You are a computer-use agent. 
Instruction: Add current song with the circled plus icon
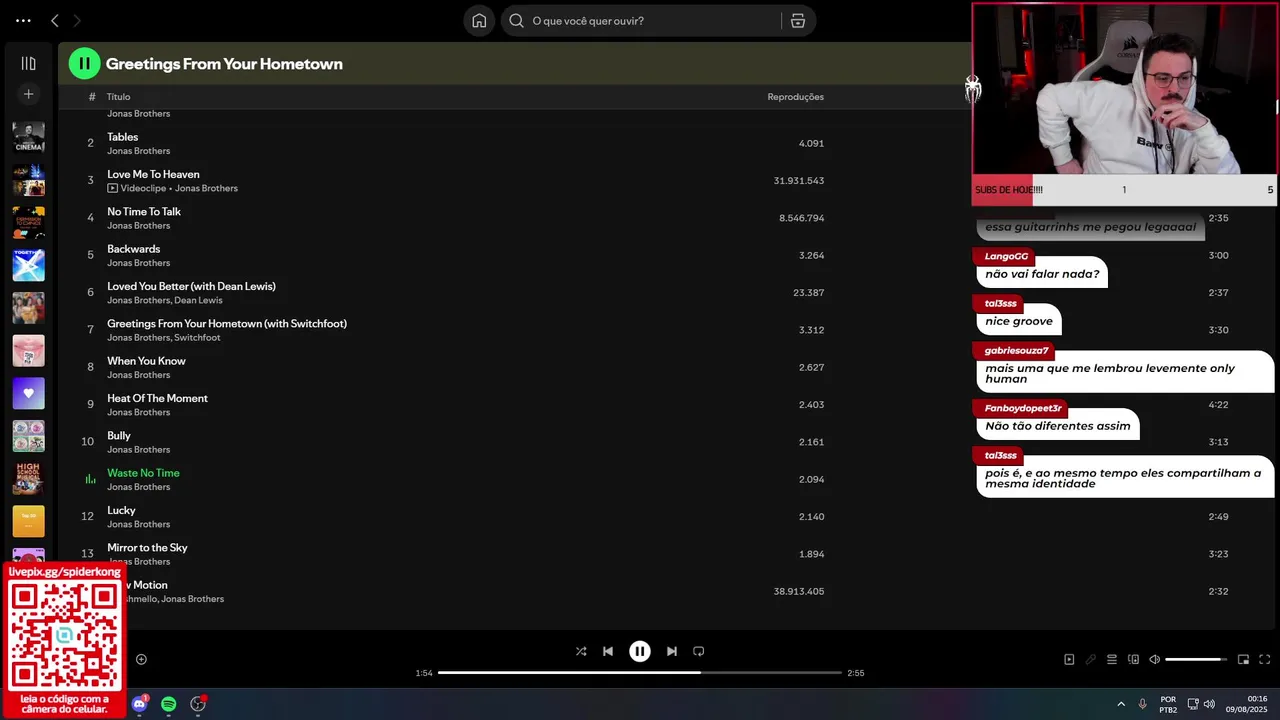[141, 659]
